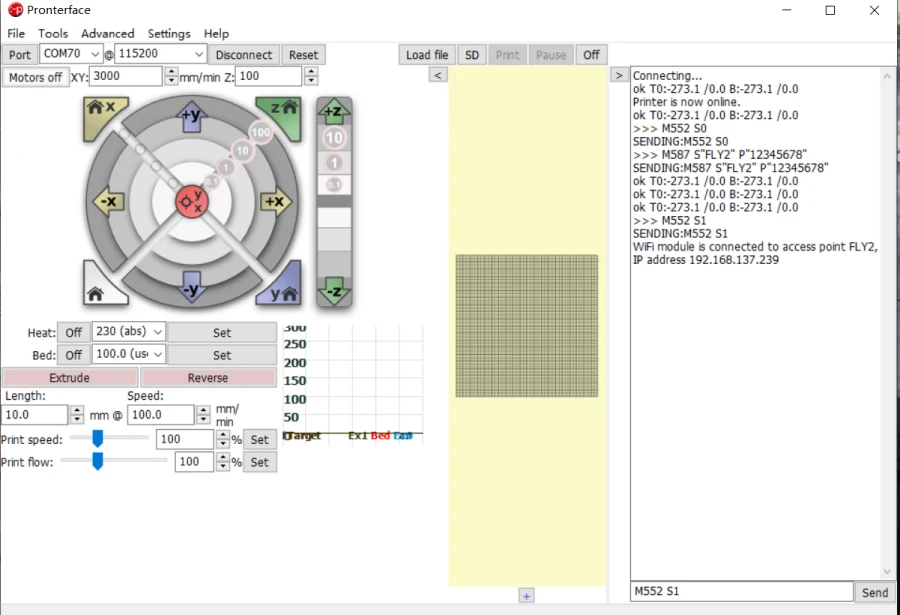Jog the bed with +Y arrow
The width and height of the screenshot is (900, 615).
pyautogui.click(x=191, y=116)
